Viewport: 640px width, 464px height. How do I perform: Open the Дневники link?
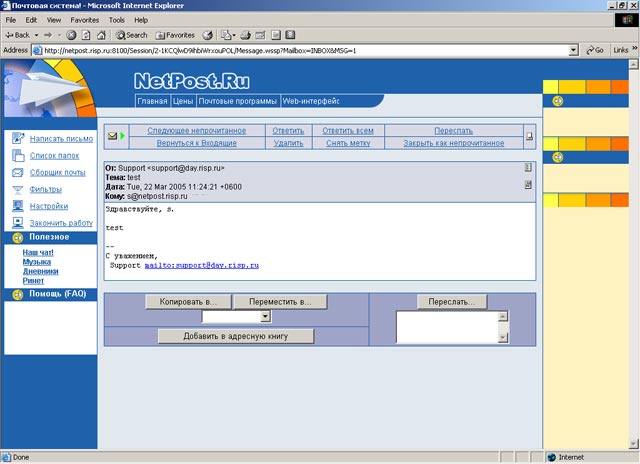pos(40,271)
